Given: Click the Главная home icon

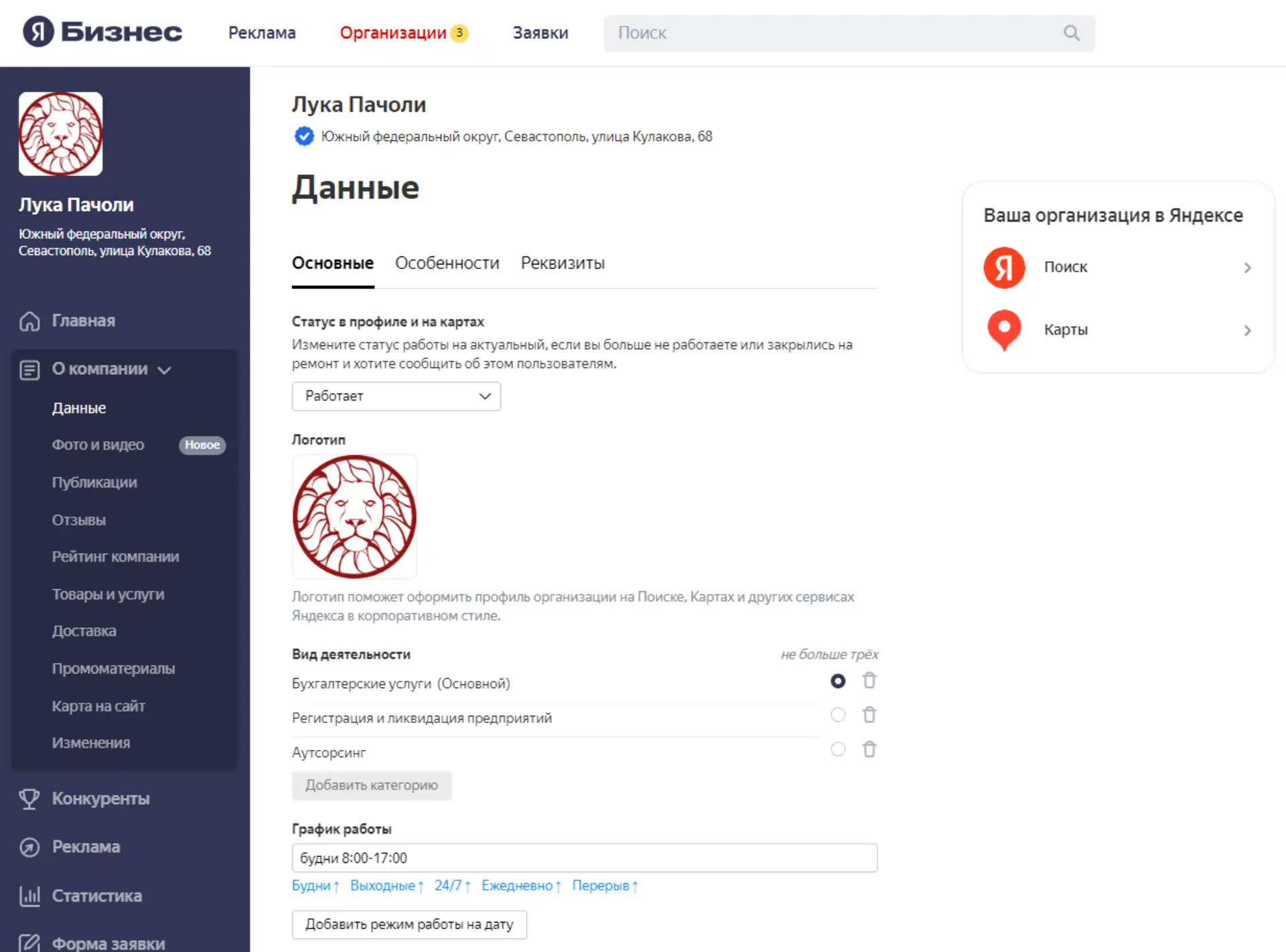Looking at the screenshot, I should pos(29,321).
